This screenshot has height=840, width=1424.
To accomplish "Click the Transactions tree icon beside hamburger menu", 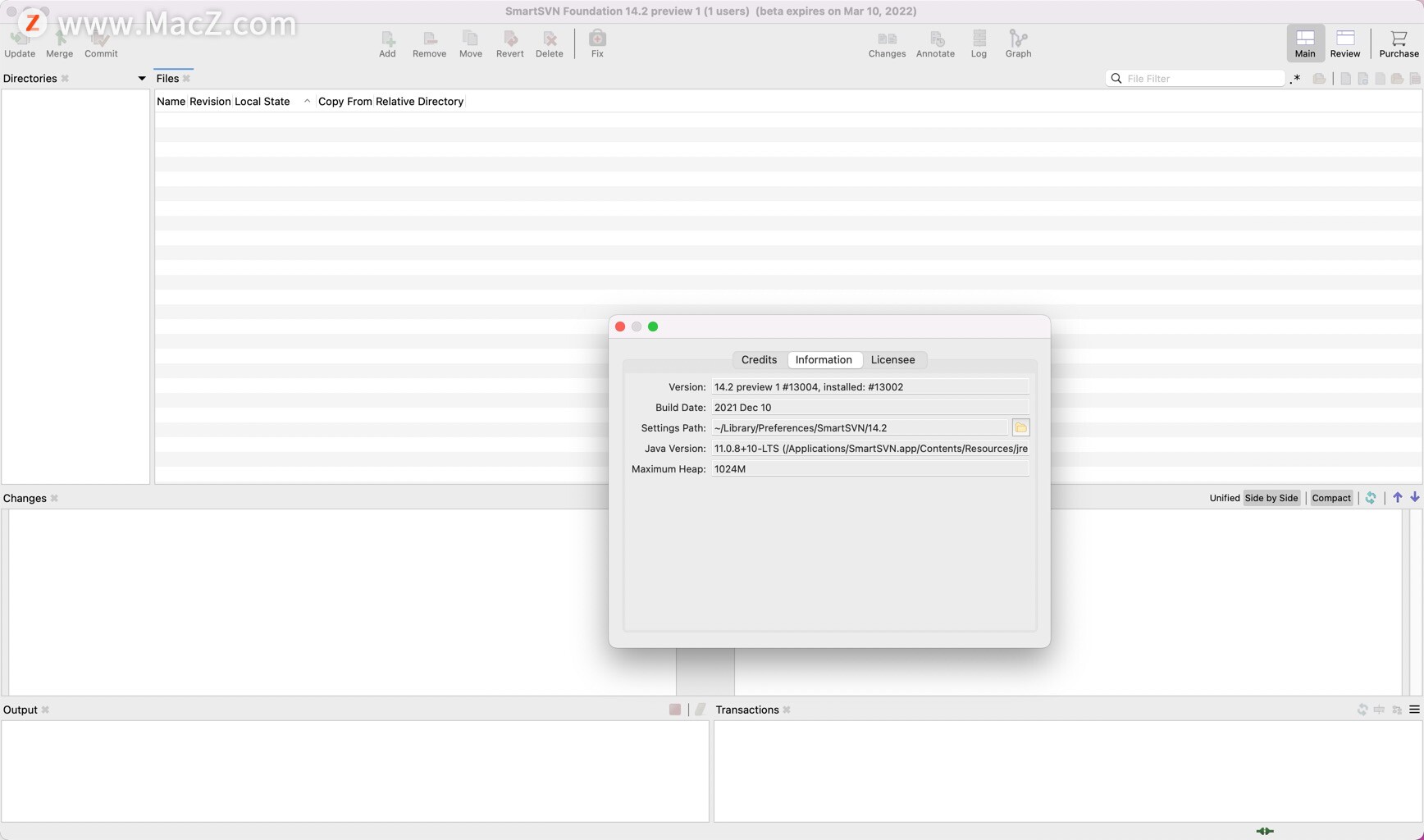I will click(x=1397, y=710).
